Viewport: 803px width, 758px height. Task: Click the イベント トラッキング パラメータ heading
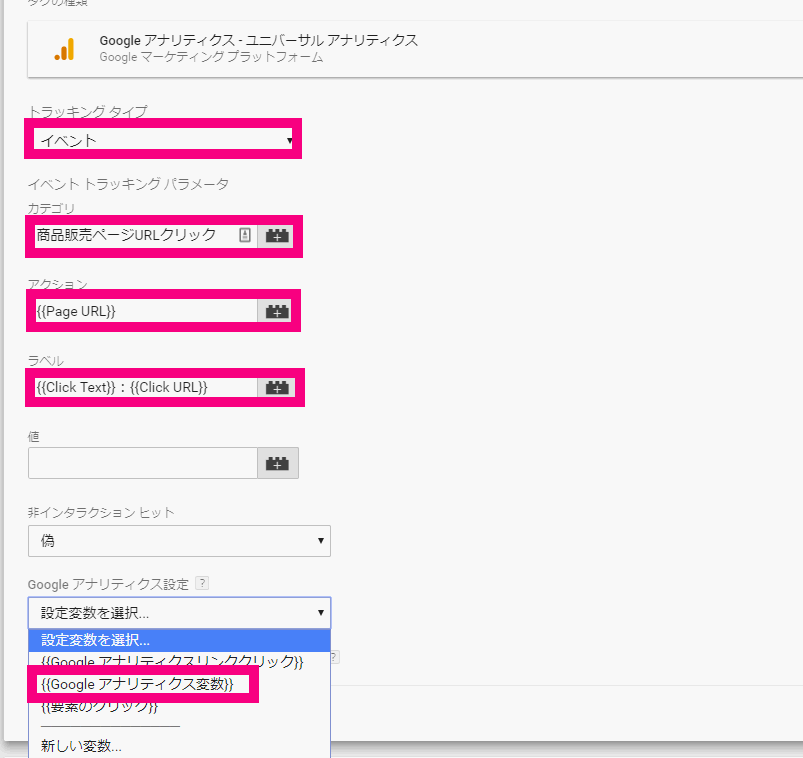(128, 184)
